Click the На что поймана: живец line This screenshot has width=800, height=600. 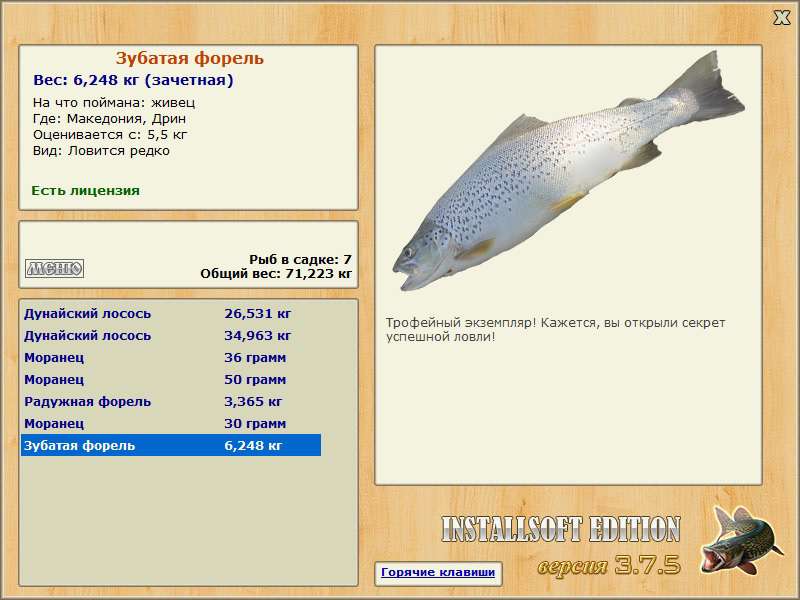[114, 103]
